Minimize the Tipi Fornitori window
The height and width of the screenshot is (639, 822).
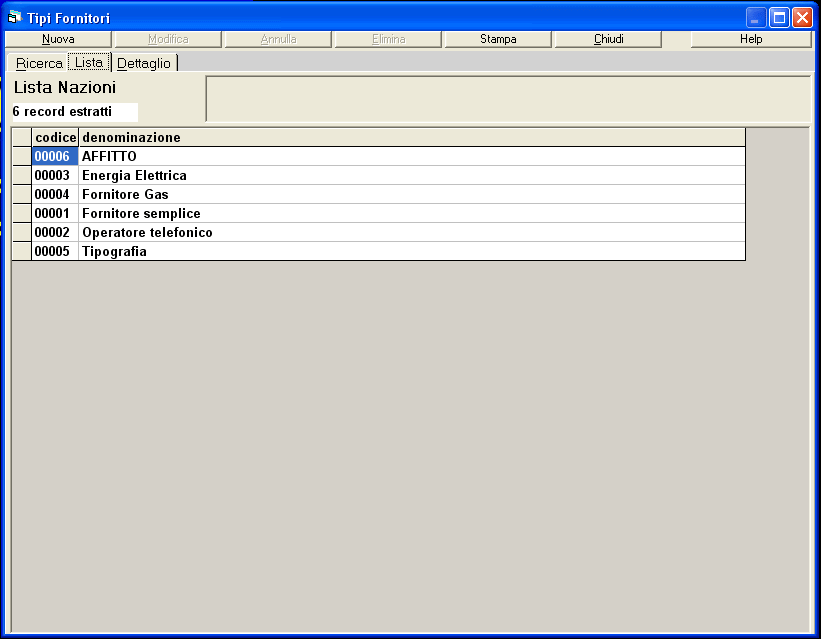point(755,18)
